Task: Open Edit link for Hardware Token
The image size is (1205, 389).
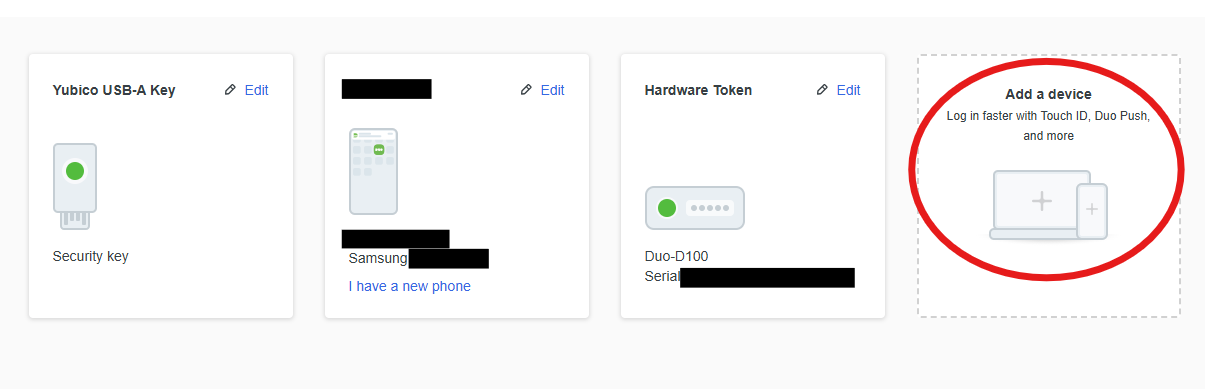Action: pos(848,90)
